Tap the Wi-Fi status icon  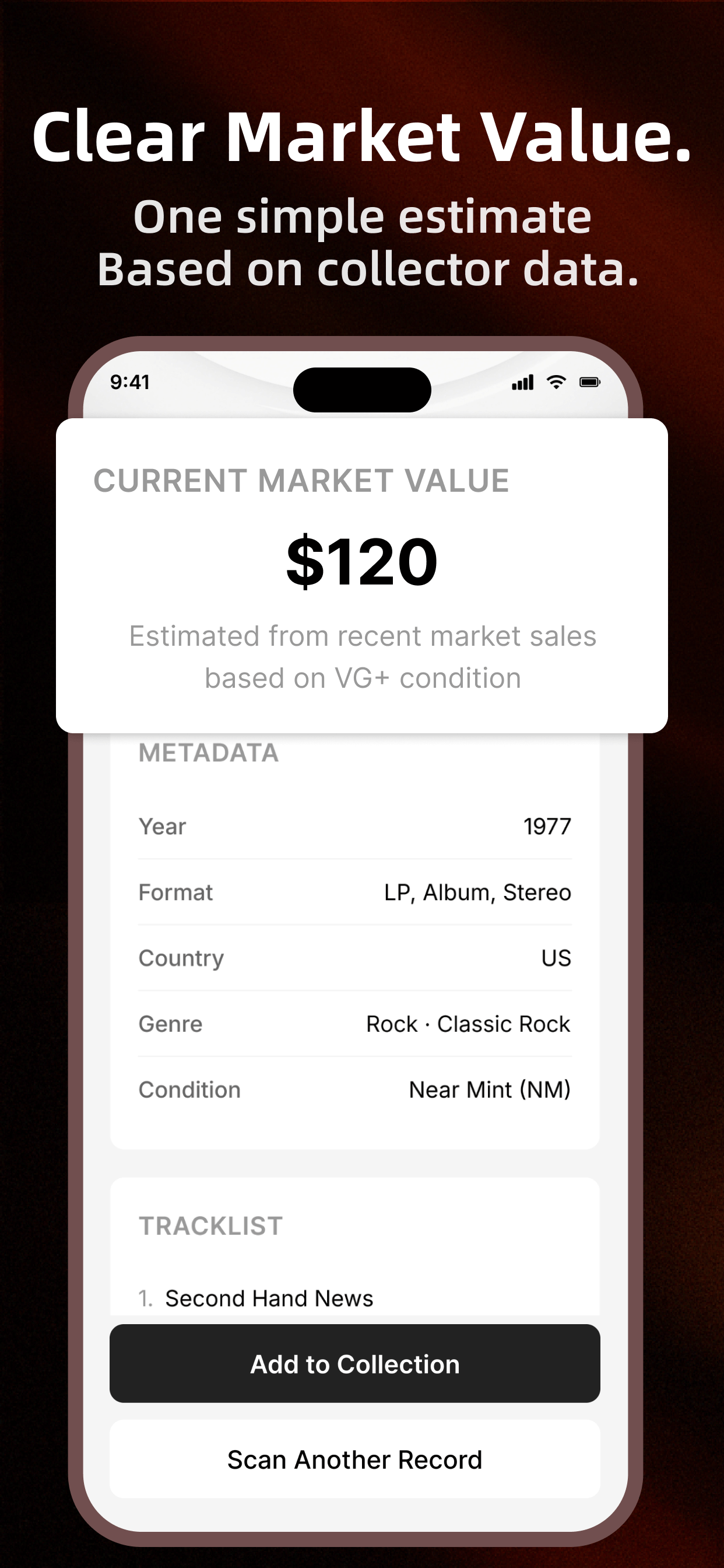[556, 382]
